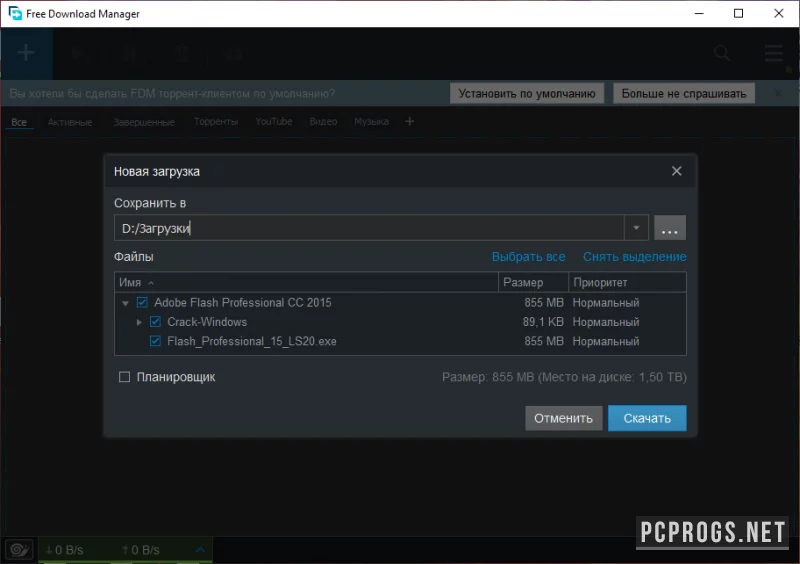This screenshot has height=564, width=800.
Task: Click the D:/Загрузки save path field
Action: [369, 228]
